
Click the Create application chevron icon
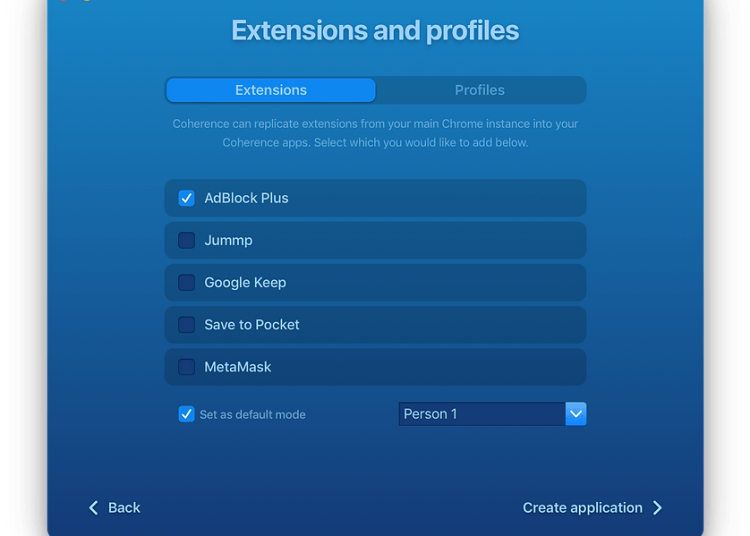pyautogui.click(x=657, y=508)
